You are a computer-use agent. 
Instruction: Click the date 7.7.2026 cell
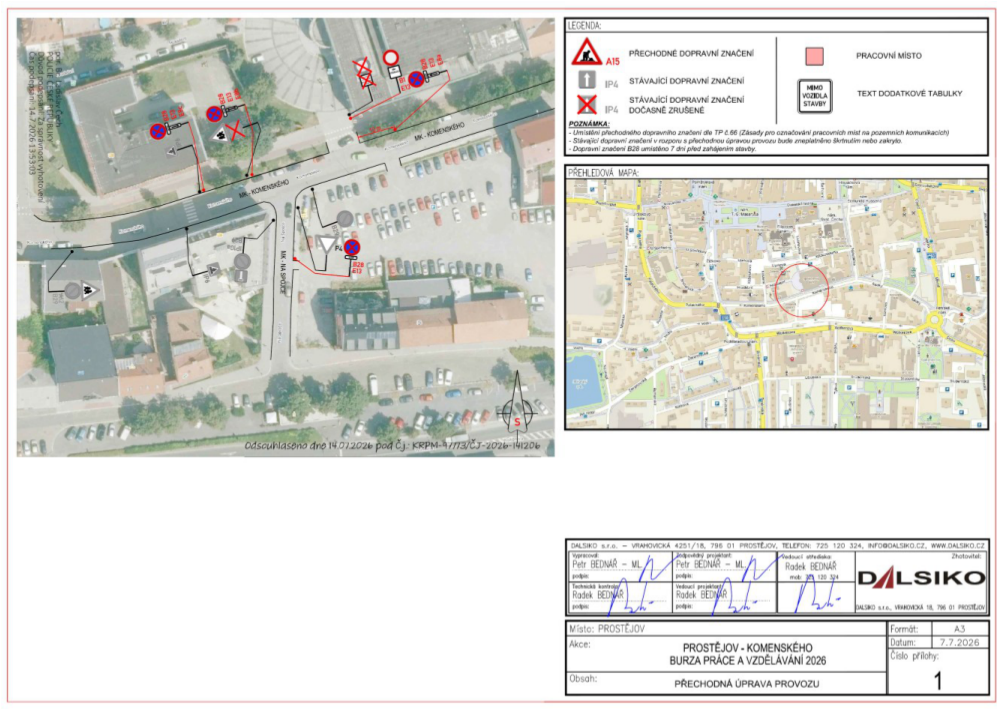959,642
